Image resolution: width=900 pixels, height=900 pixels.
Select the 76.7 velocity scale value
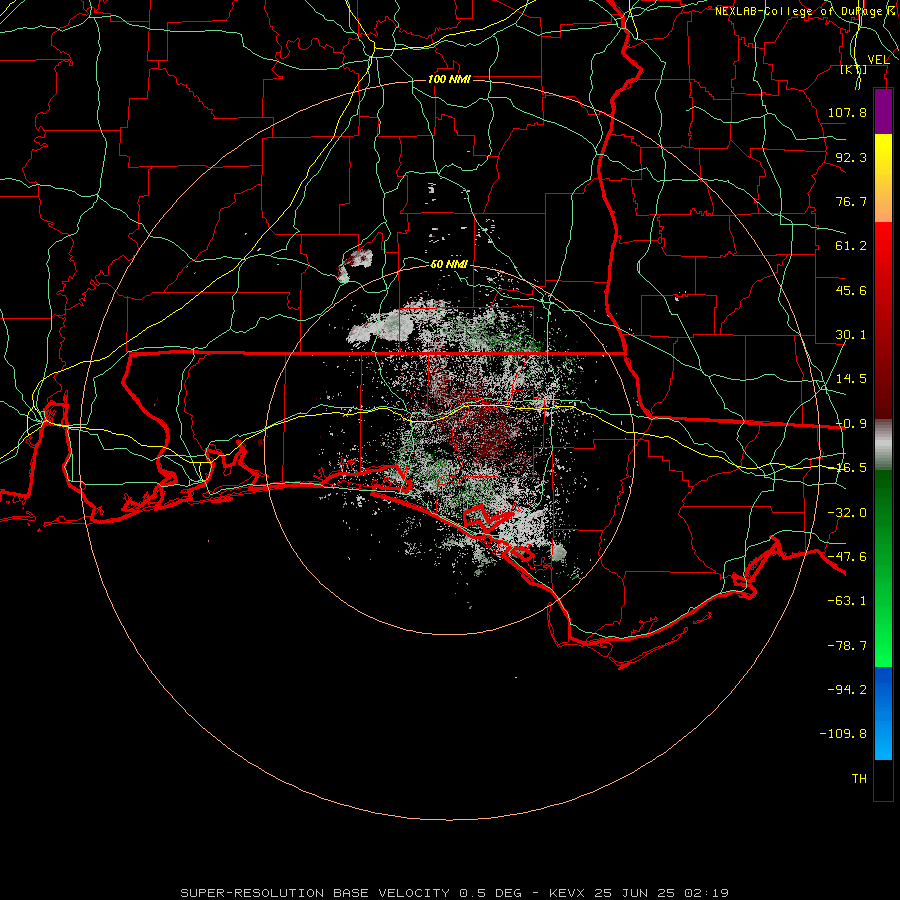pyautogui.click(x=851, y=201)
